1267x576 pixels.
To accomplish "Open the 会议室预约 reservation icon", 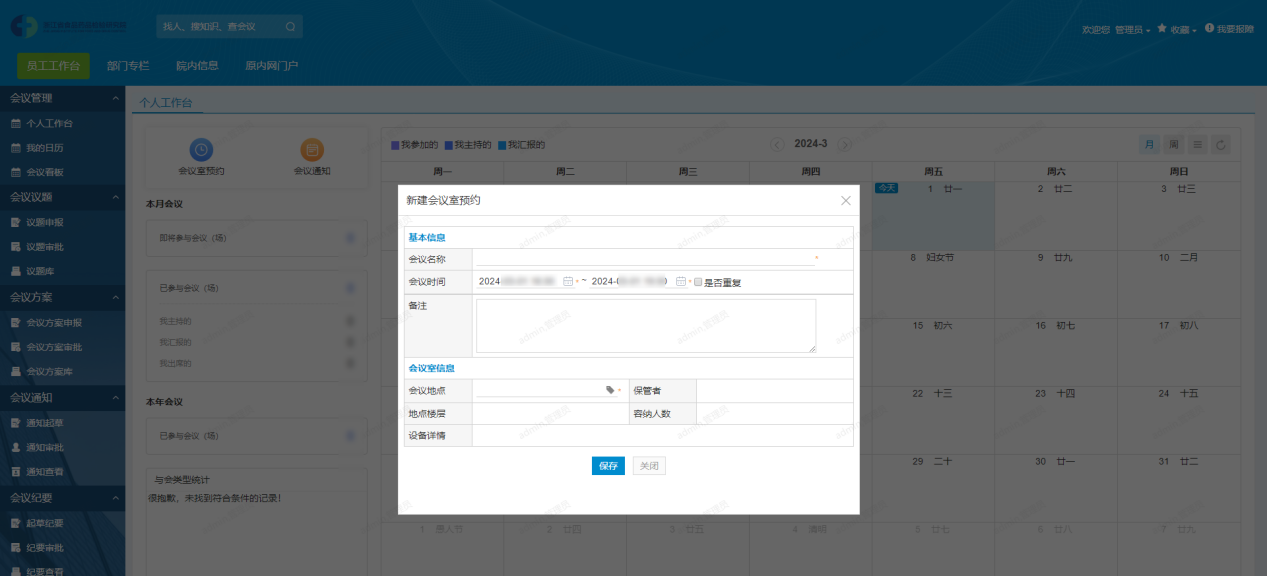I will point(200,150).
